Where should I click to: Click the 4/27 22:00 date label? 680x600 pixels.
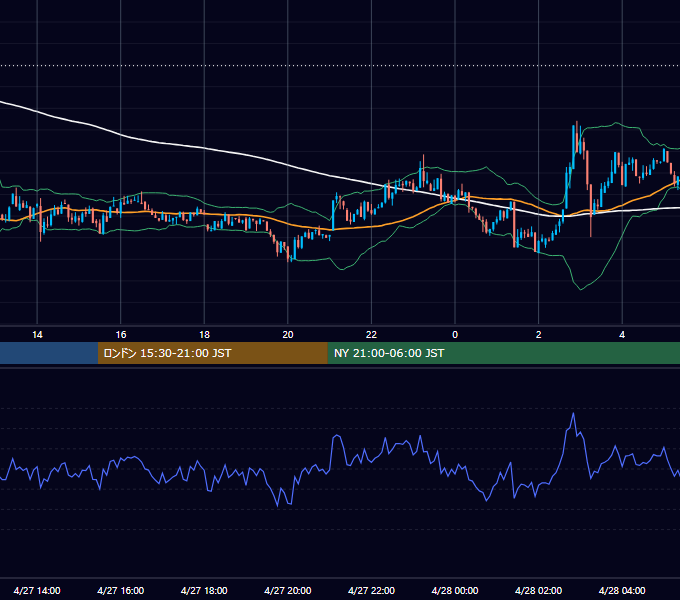click(371, 590)
